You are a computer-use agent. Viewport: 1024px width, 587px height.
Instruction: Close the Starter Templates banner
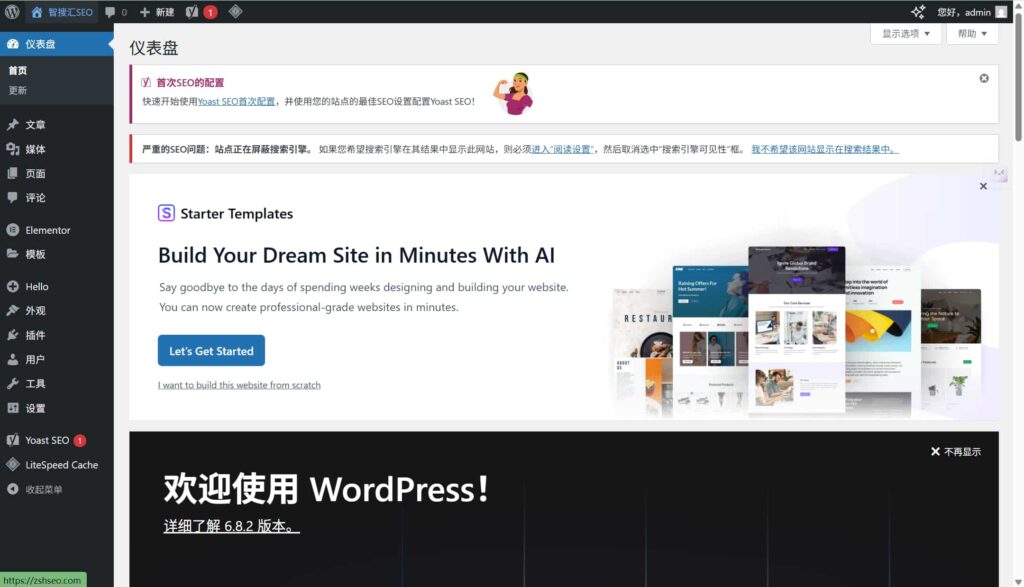tap(983, 186)
